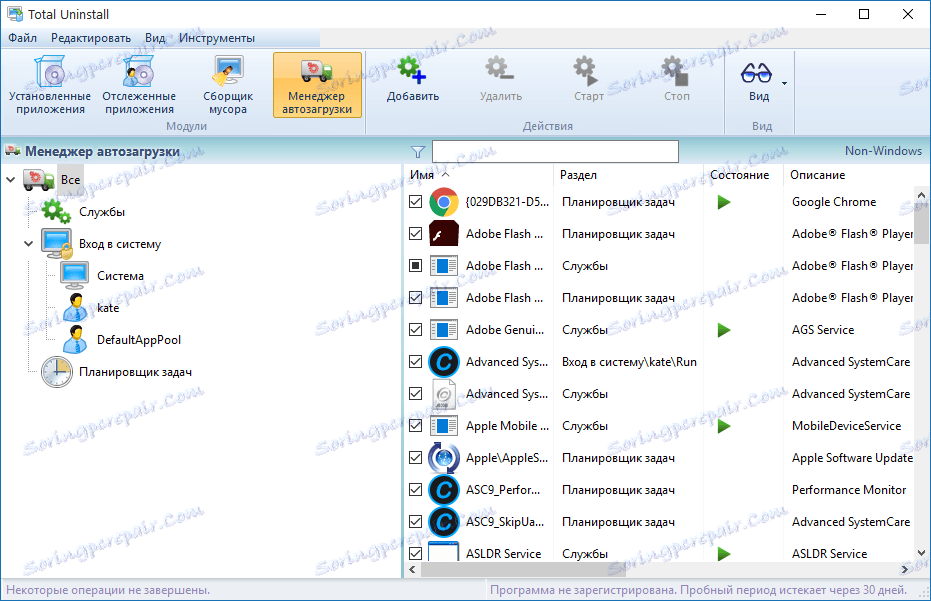Click the Apple\AppleS... update icon

pos(444,458)
